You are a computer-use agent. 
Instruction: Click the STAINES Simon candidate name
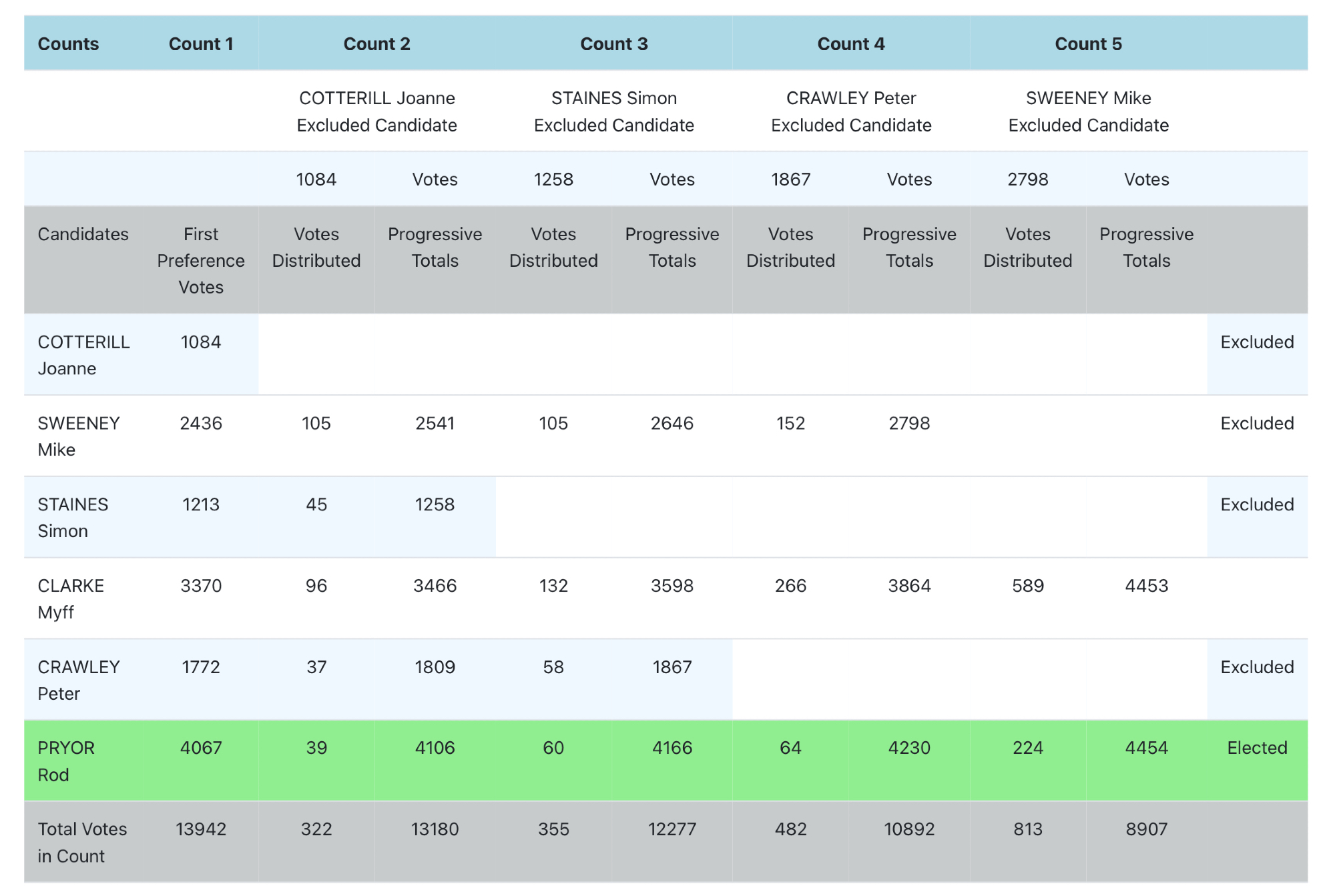[72, 518]
